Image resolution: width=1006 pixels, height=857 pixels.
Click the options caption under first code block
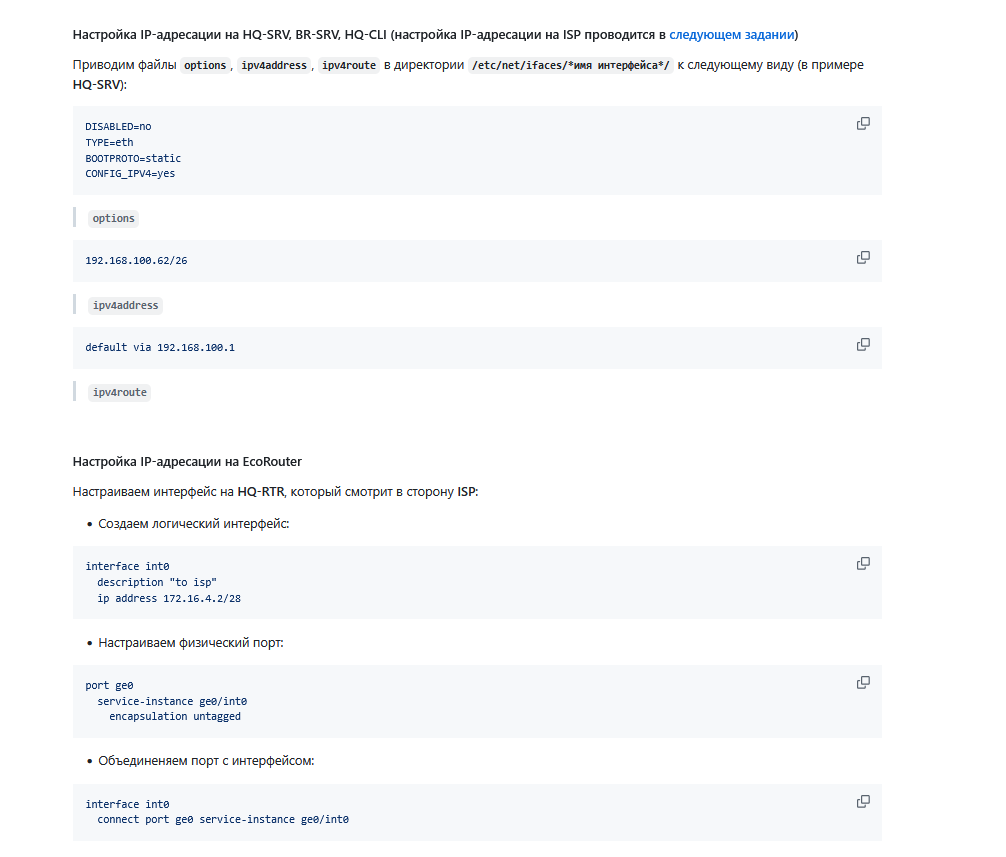coord(114,218)
